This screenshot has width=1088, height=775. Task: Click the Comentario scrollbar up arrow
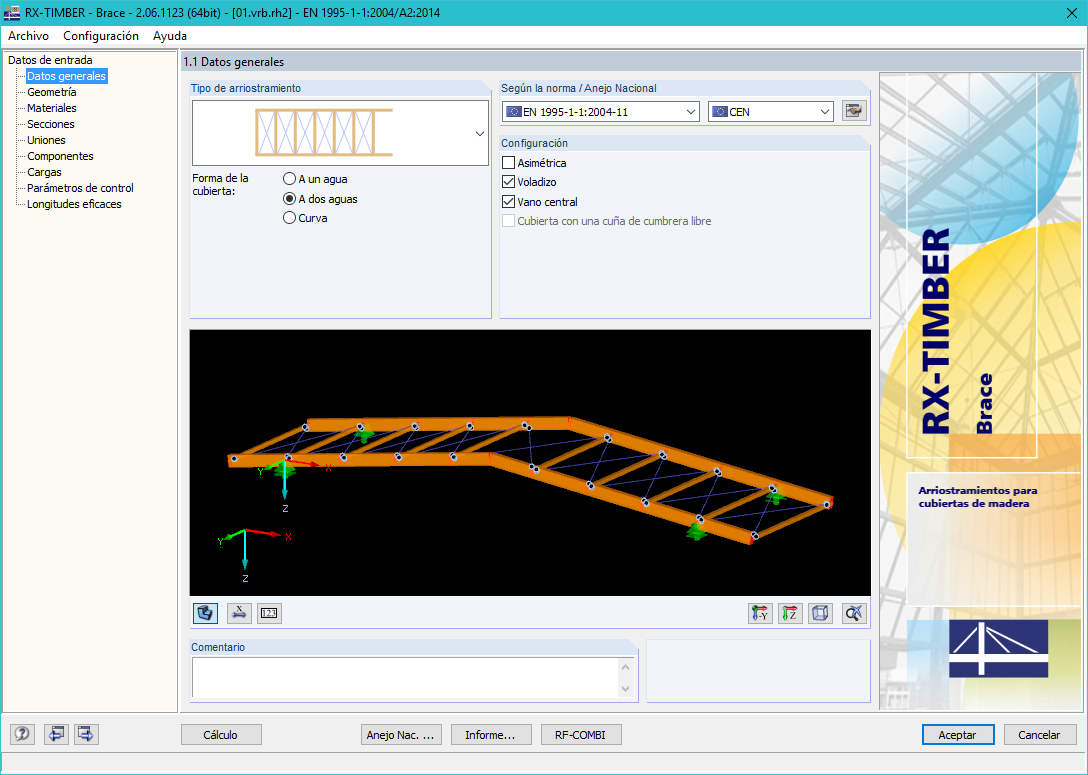coord(626,667)
